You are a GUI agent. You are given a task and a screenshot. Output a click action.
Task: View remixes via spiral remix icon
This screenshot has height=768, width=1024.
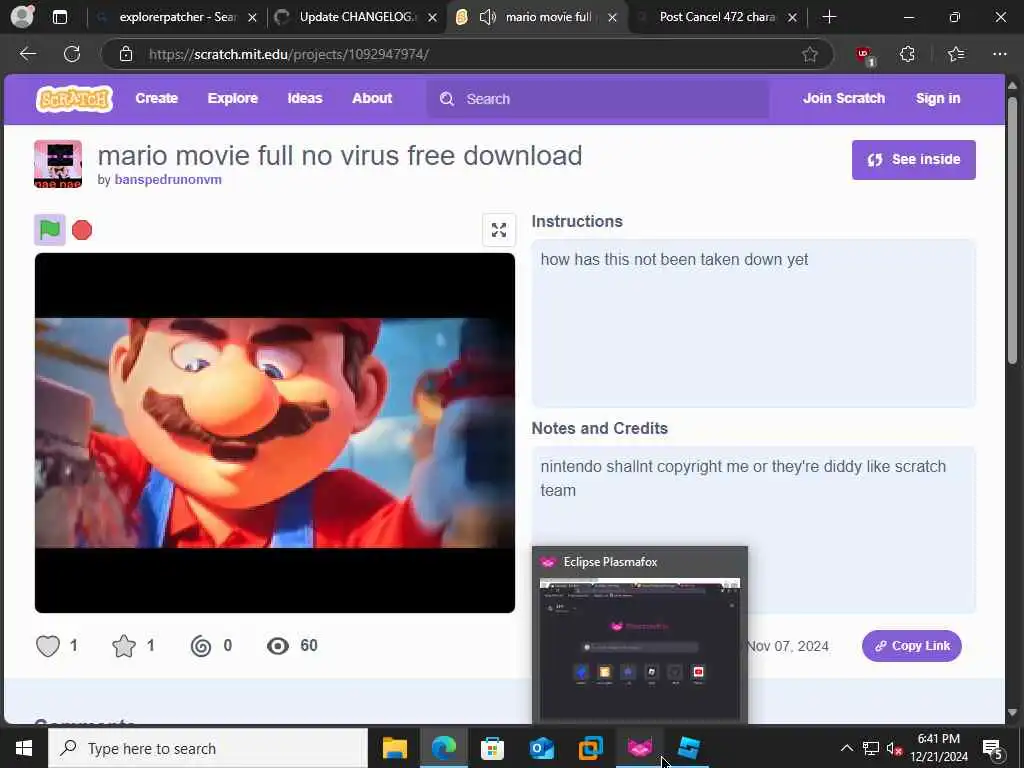click(x=201, y=646)
